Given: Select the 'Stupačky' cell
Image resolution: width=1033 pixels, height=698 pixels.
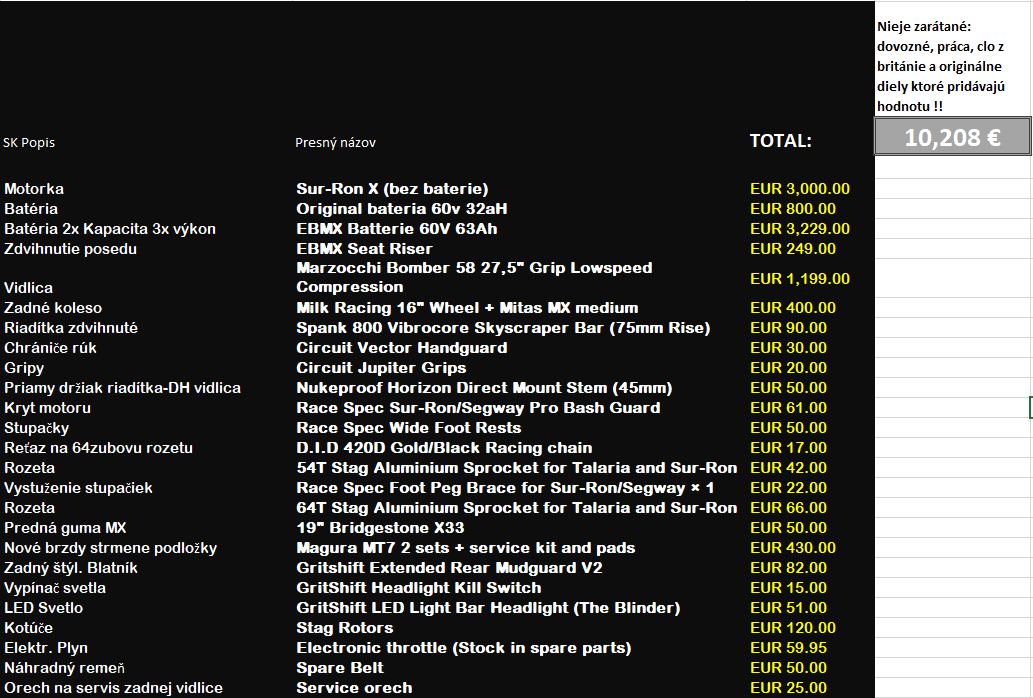Looking at the screenshot, I should coord(36,428).
